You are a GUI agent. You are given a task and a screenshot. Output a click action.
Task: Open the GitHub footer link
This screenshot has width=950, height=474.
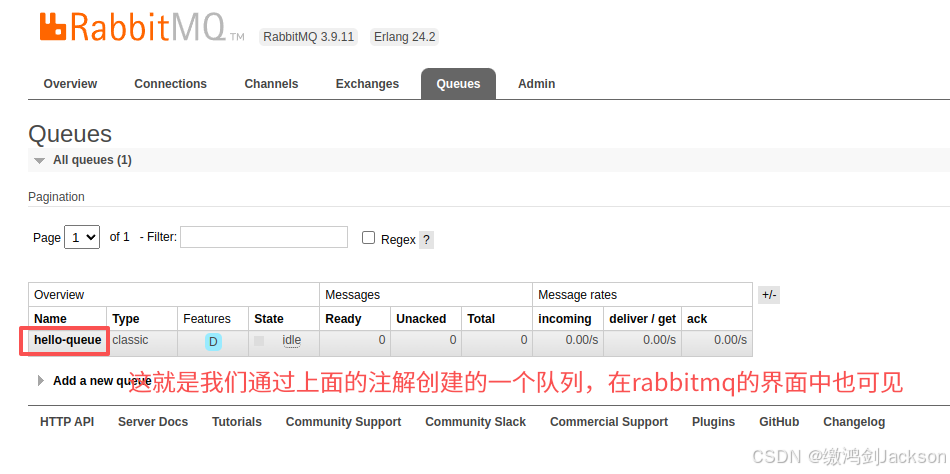pyautogui.click(x=779, y=422)
